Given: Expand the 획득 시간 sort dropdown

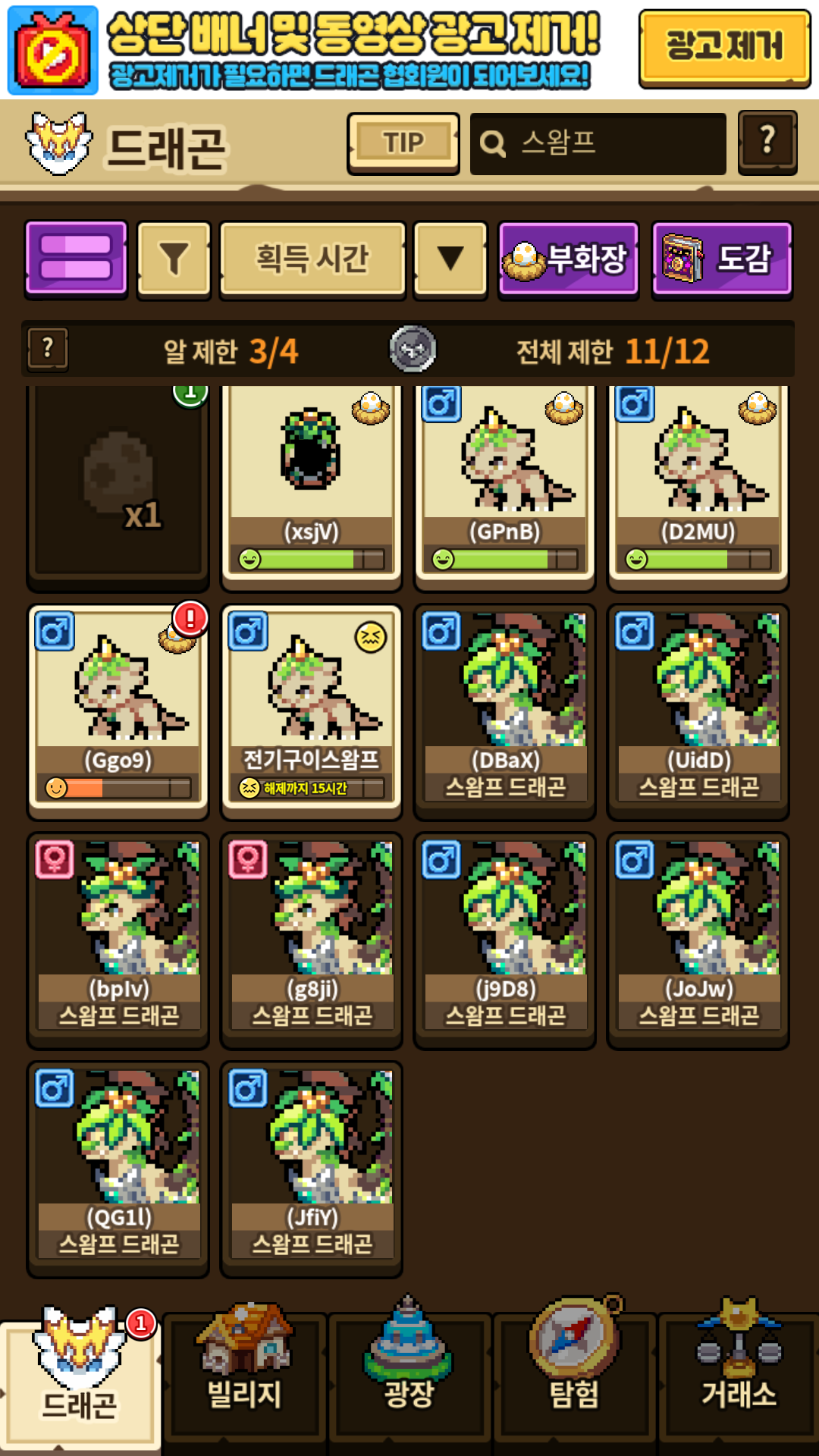Looking at the screenshot, I should tap(312, 259).
